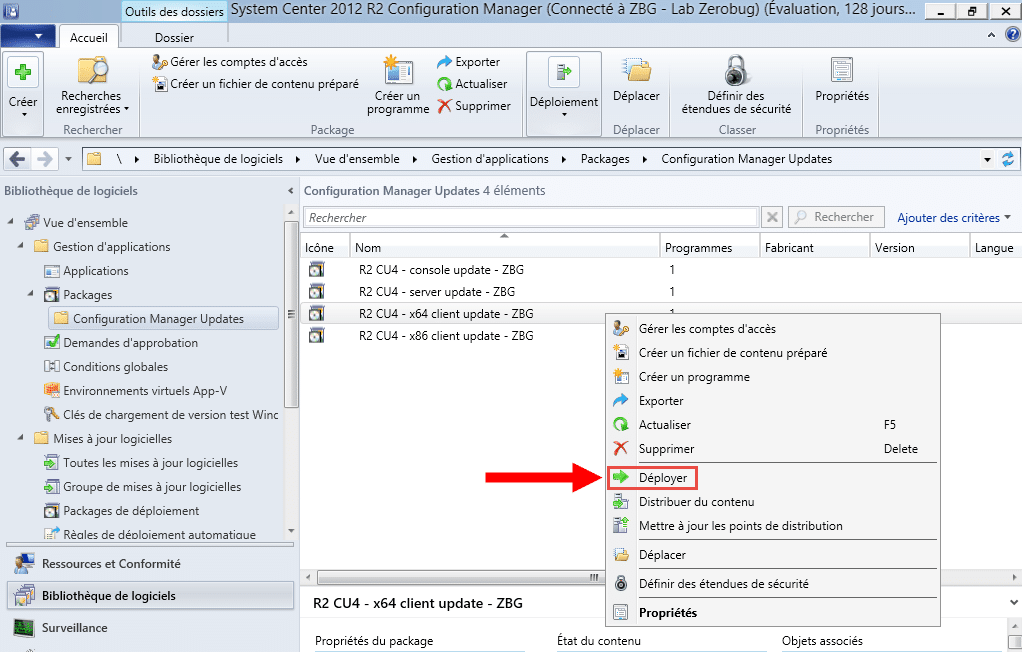Click the Déplacer folder icon in ribbon

636,73
